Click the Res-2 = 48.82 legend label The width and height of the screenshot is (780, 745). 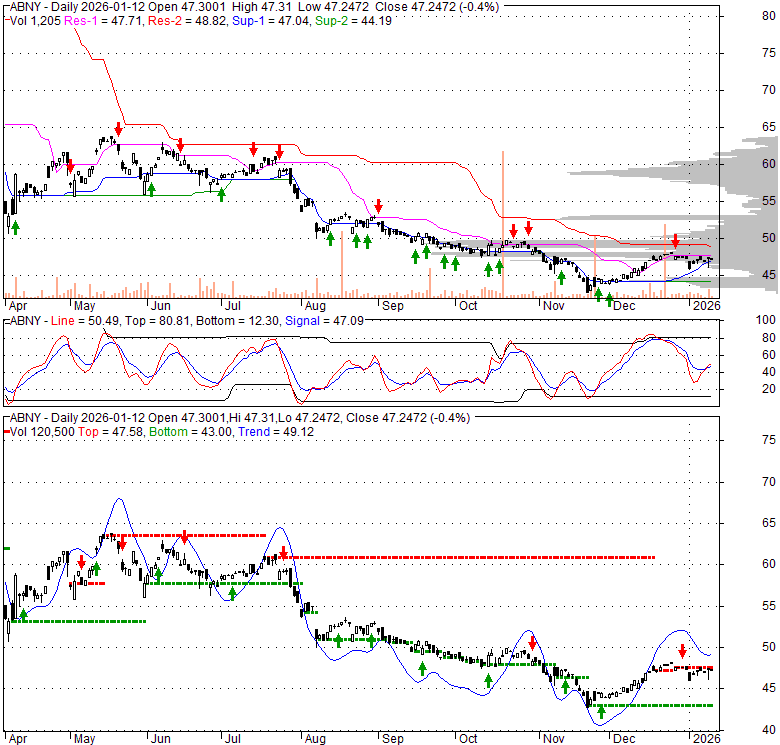click(x=188, y=21)
